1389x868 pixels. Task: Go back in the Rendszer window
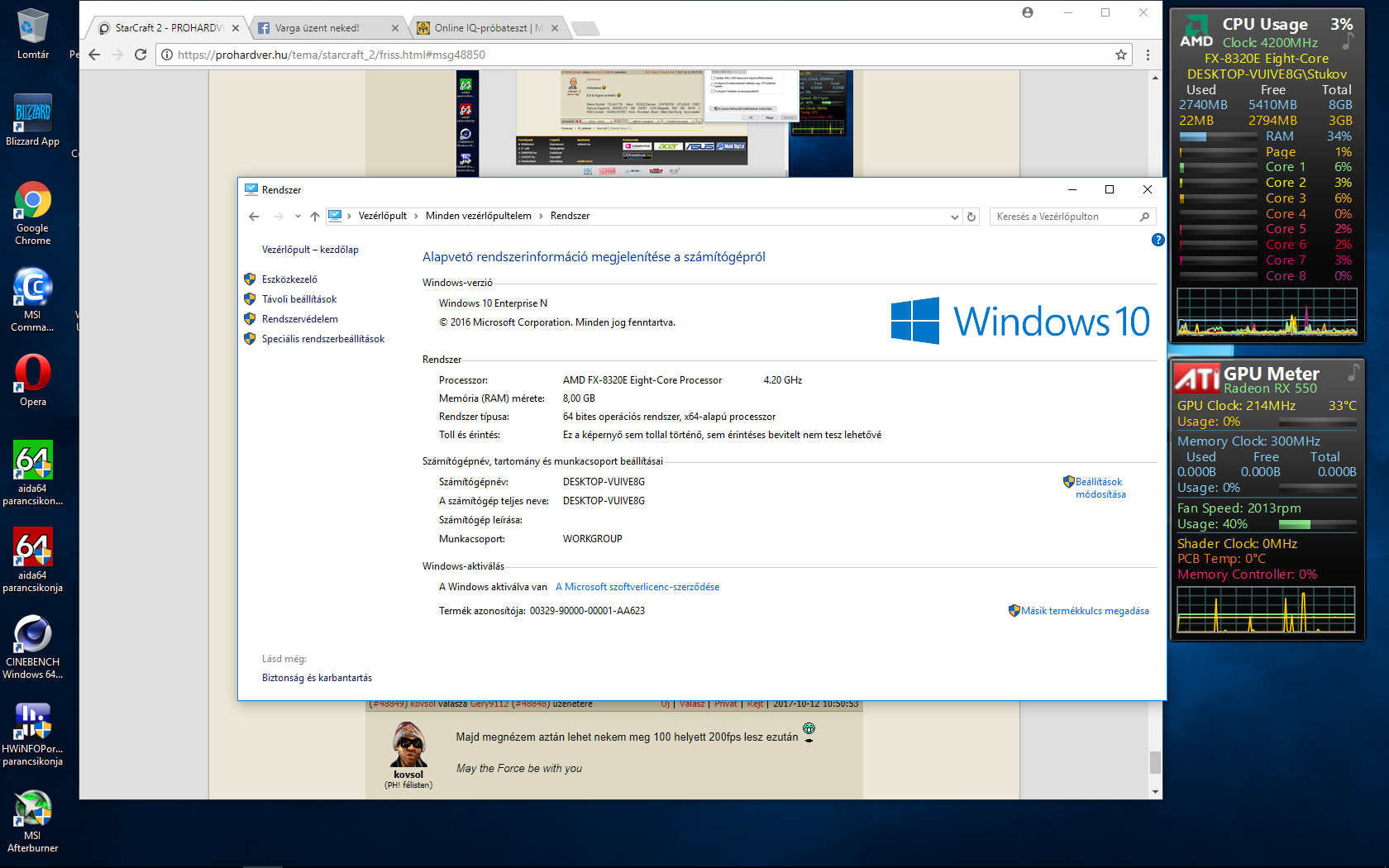[x=254, y=217]
